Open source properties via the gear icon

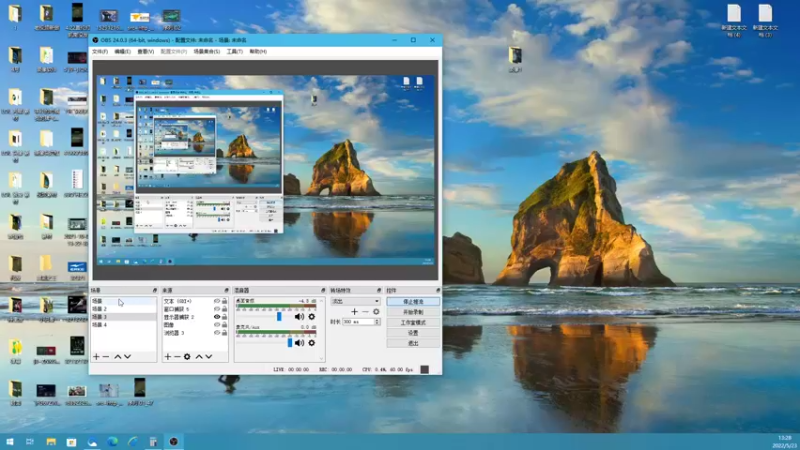pyautogui.click(x=187, y=357)
